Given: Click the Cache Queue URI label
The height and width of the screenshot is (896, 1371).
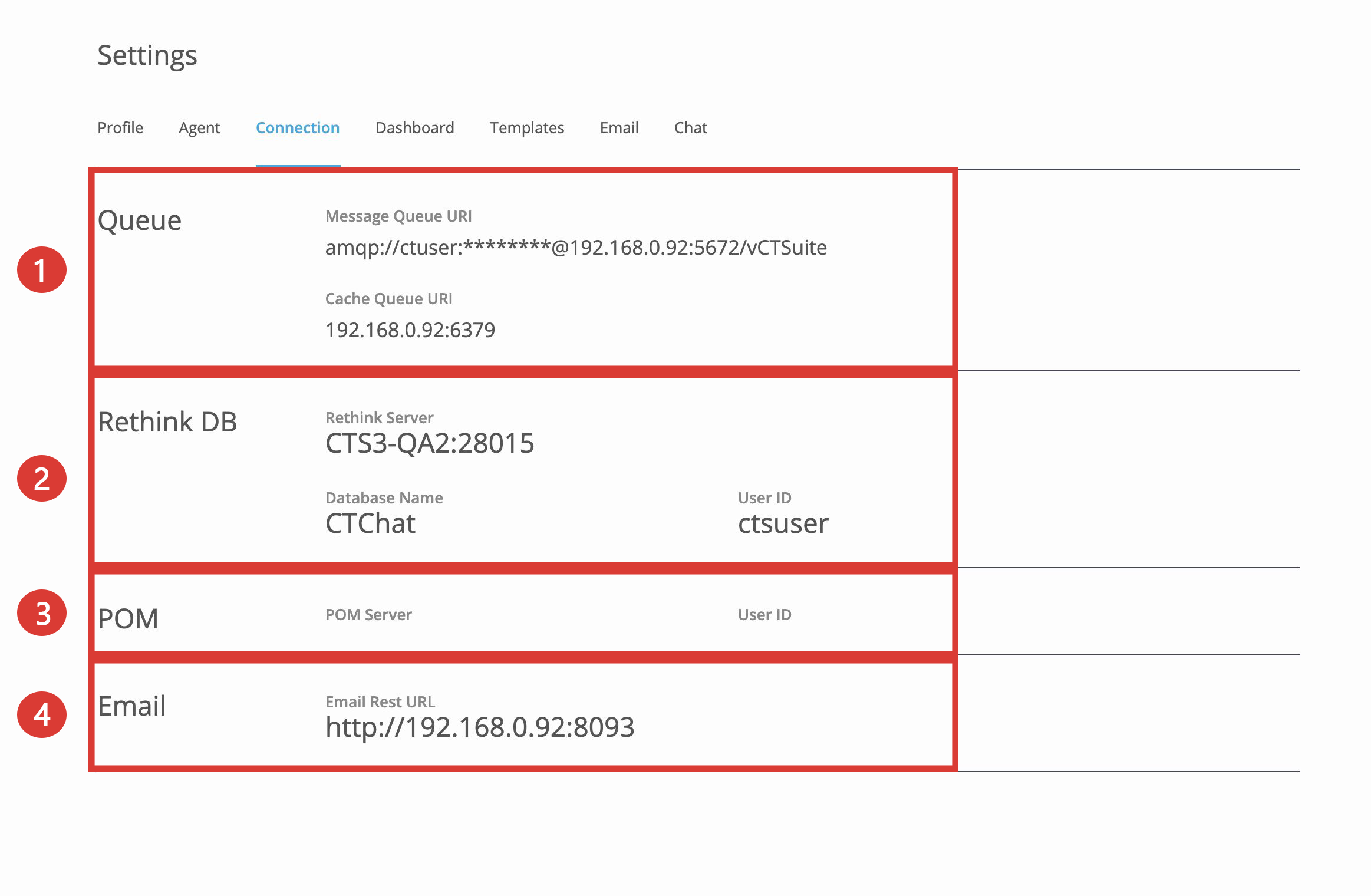Looking at the screenshot, I should click(x=389, y=299).
